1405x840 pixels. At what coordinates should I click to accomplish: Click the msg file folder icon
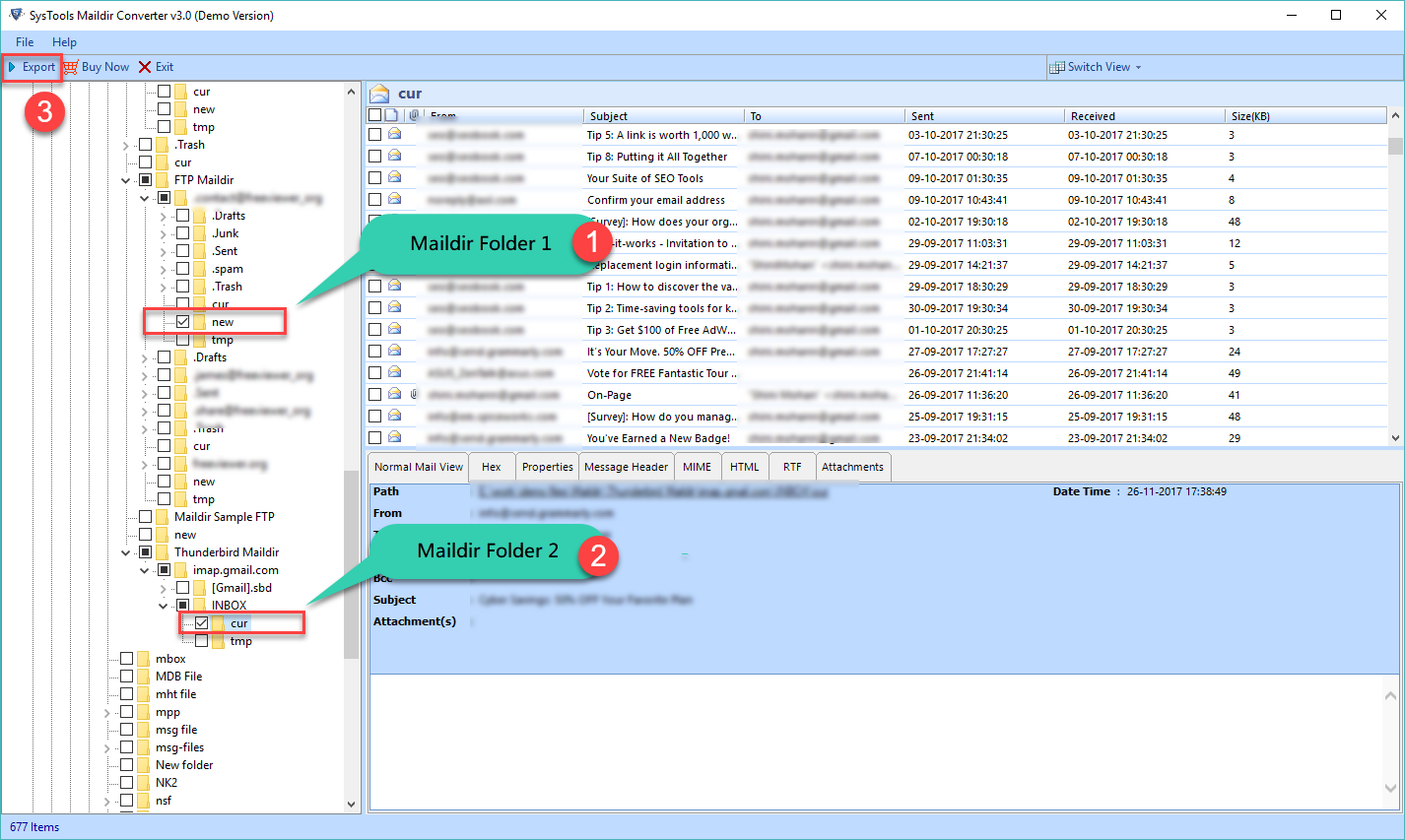(x=144, y=730)
